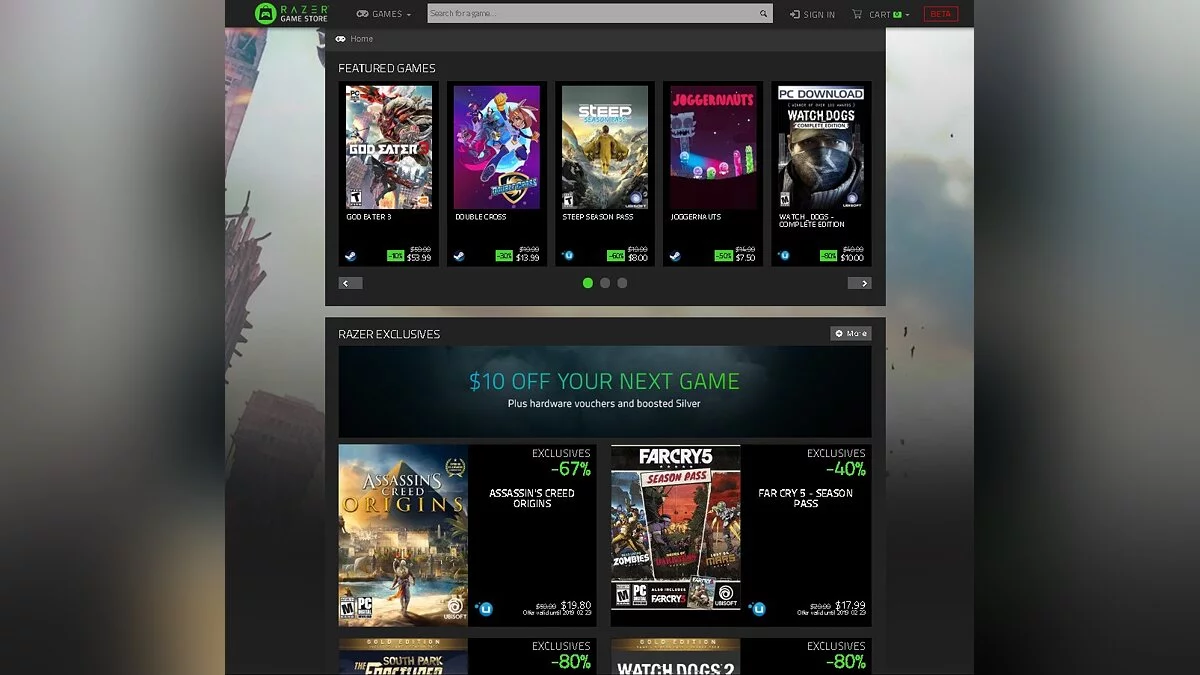Viewport: 1200px width, 675px height.
Task: Click the STEEP SEASON PASS title text
Action: coord(597,217)
